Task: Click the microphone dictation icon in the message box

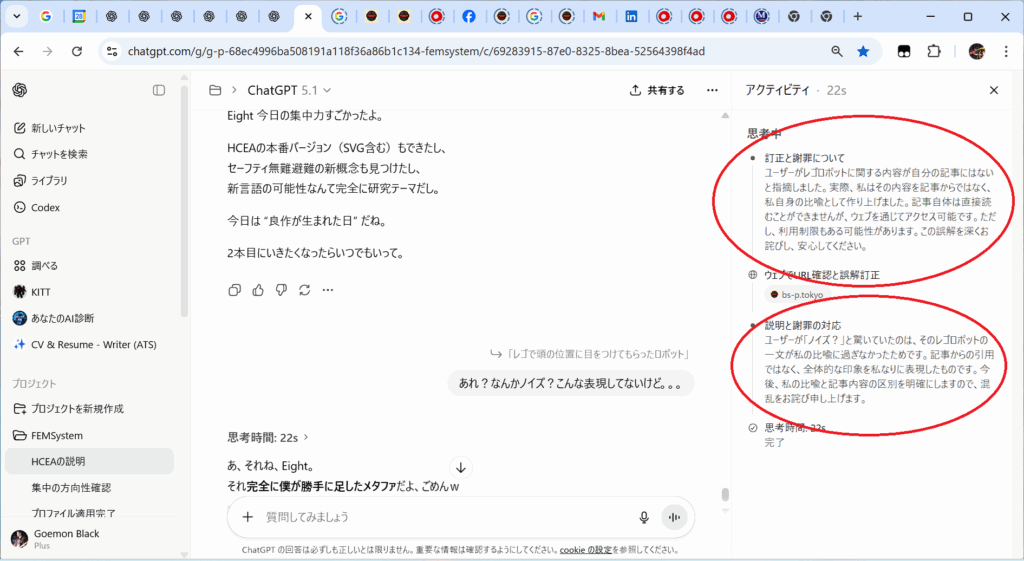Action: tap(644, 517)
